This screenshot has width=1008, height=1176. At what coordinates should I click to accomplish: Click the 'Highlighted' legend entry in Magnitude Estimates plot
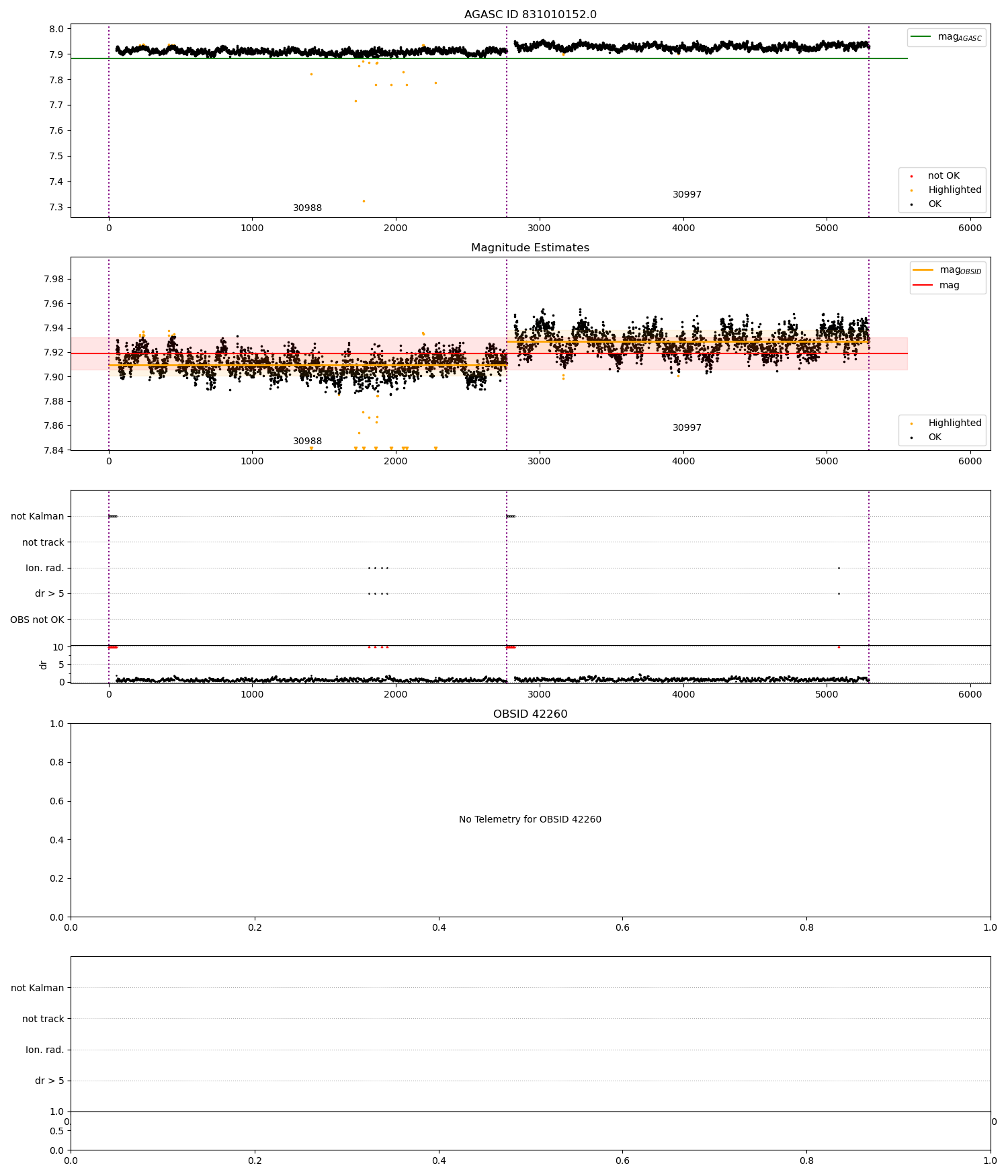[x=955, y=423]
